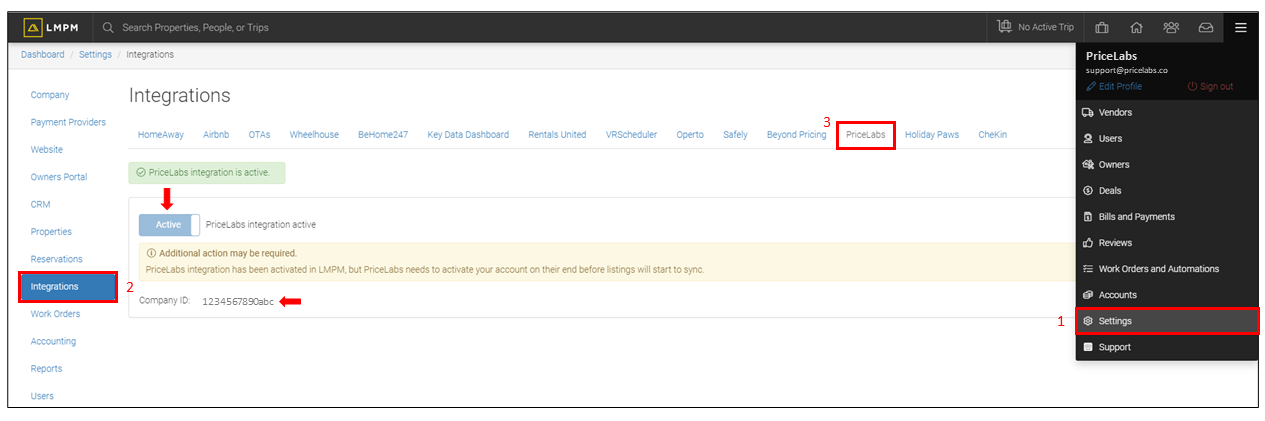Switch to the VRScheduler tab

(x=631, y=134)
